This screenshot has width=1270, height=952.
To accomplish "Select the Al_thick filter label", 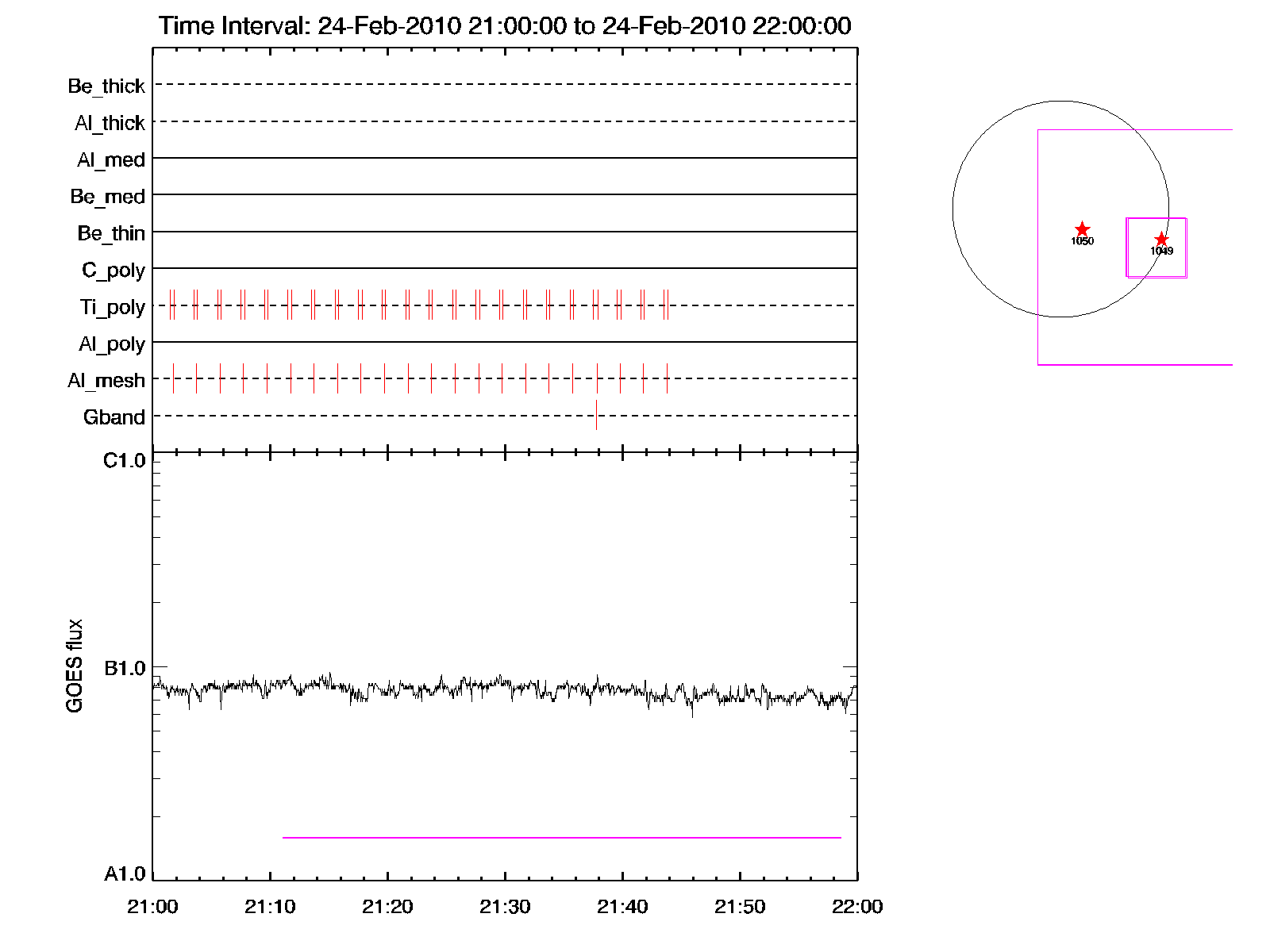I will [110, 123].
